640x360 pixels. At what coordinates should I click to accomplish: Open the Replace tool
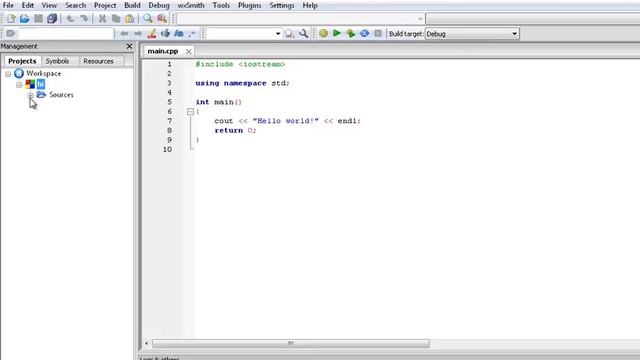162,18
